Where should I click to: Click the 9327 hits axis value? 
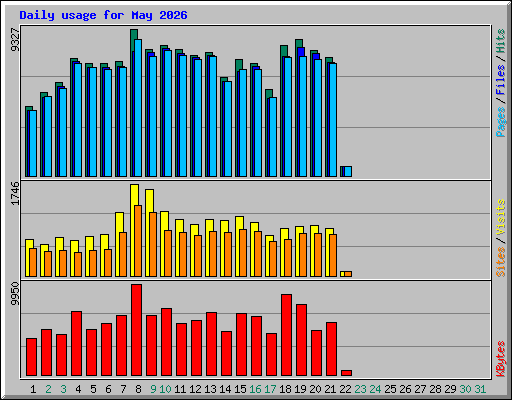point(15,40)
